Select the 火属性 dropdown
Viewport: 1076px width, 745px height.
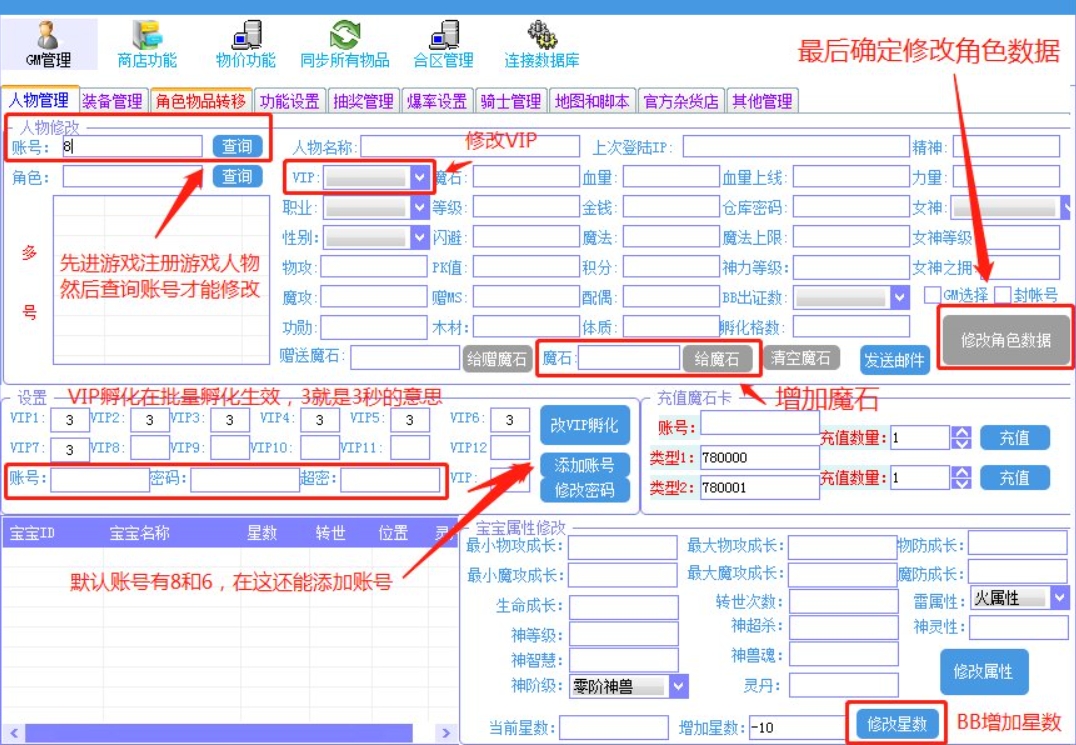[x=1059, y=598]
